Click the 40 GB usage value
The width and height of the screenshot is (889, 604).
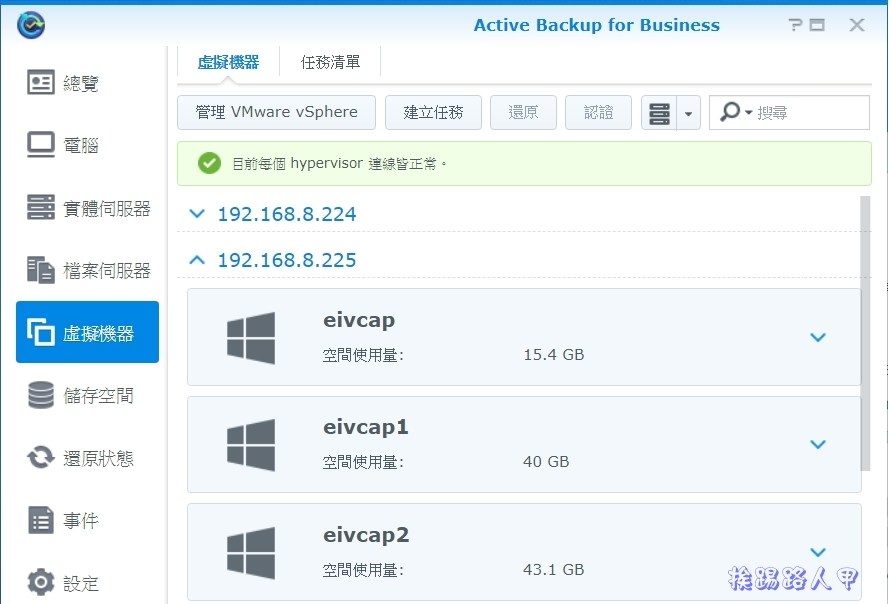click(x=546, y=461)
